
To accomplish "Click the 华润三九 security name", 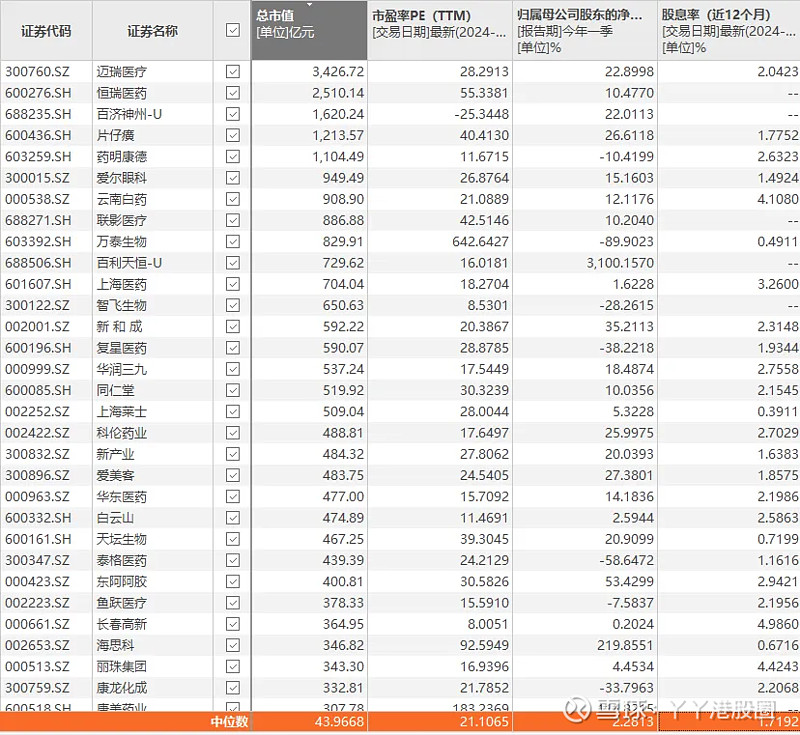I will (121, 369).
